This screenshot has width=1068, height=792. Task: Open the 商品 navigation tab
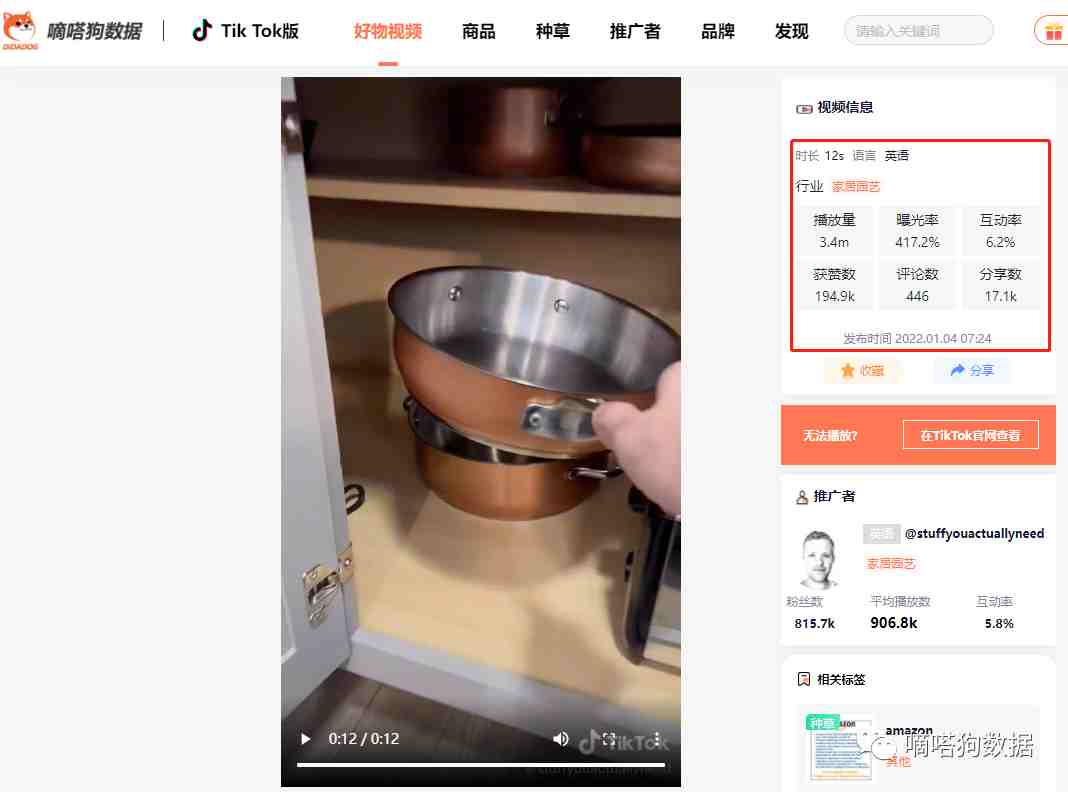pos(478,31)
